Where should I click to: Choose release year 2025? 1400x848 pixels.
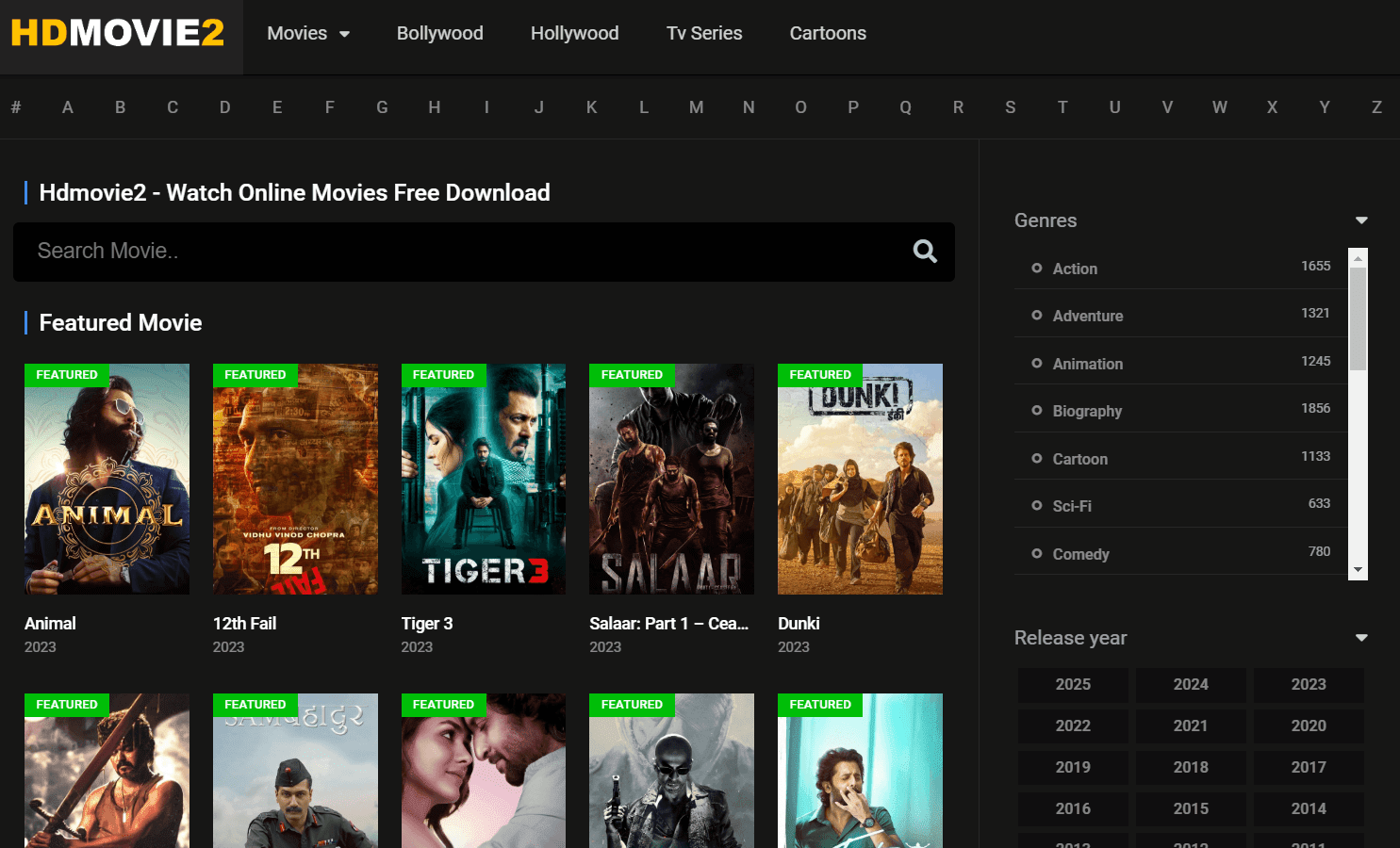tap(1073, 684)
